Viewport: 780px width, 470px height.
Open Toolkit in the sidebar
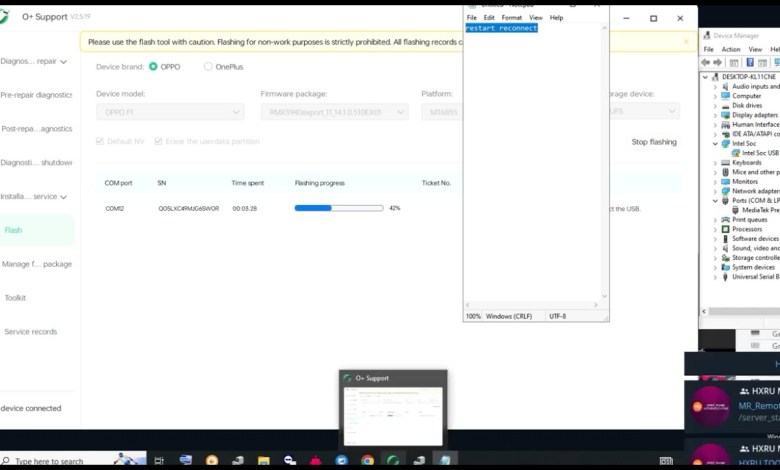[x=15, y=298]
